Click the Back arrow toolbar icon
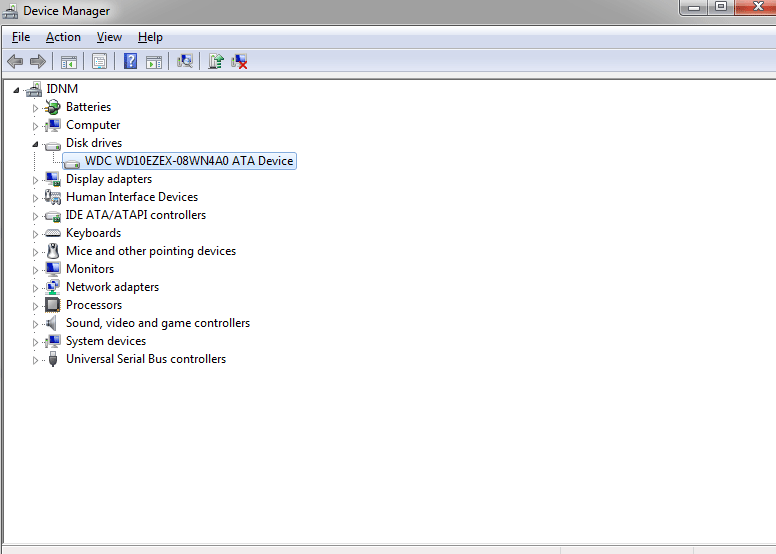776x554 pixels. [15, 61]
